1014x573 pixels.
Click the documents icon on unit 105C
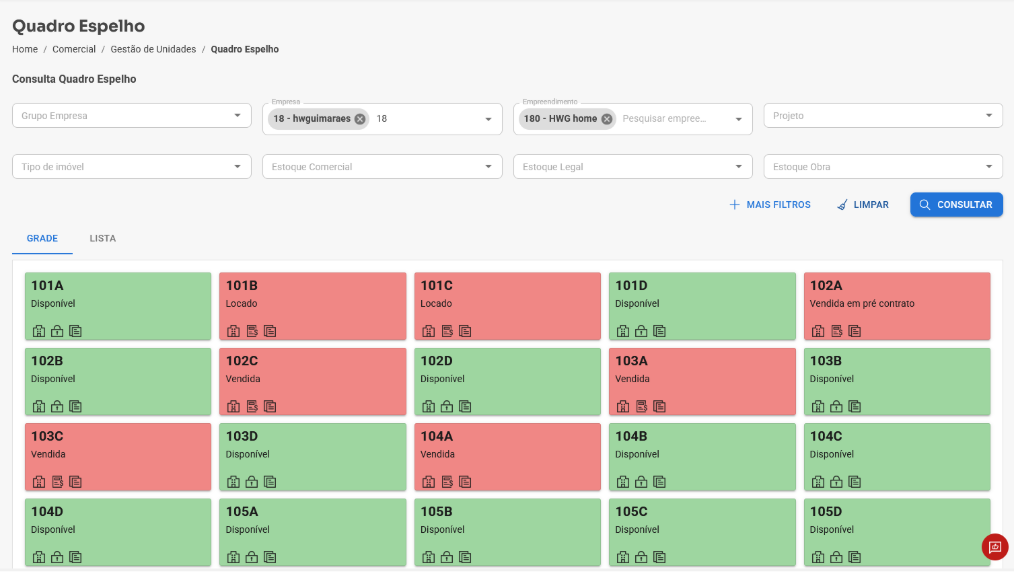[x=660, y=557]
